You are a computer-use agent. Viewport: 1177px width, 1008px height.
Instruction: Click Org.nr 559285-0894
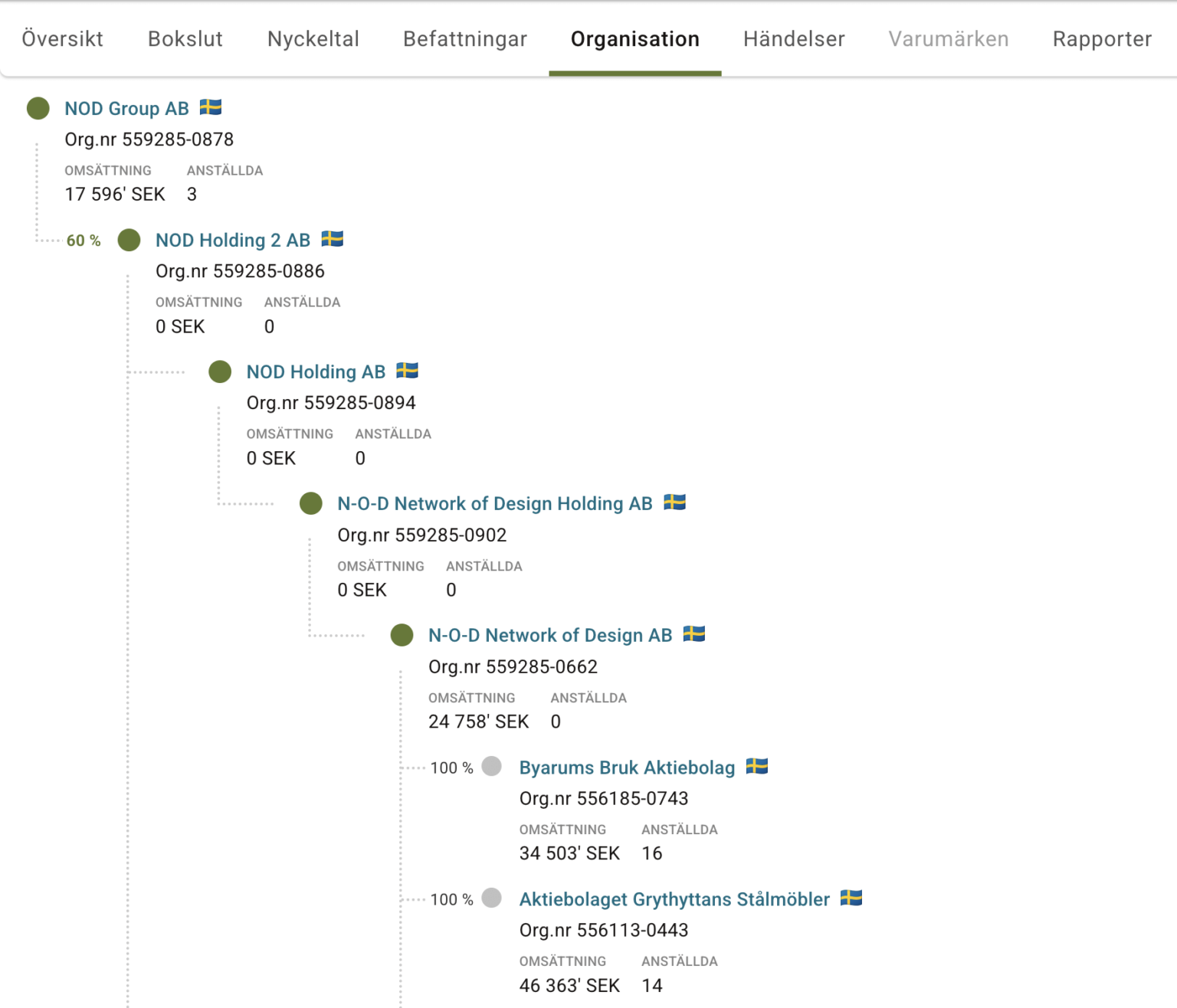point(331,403)
